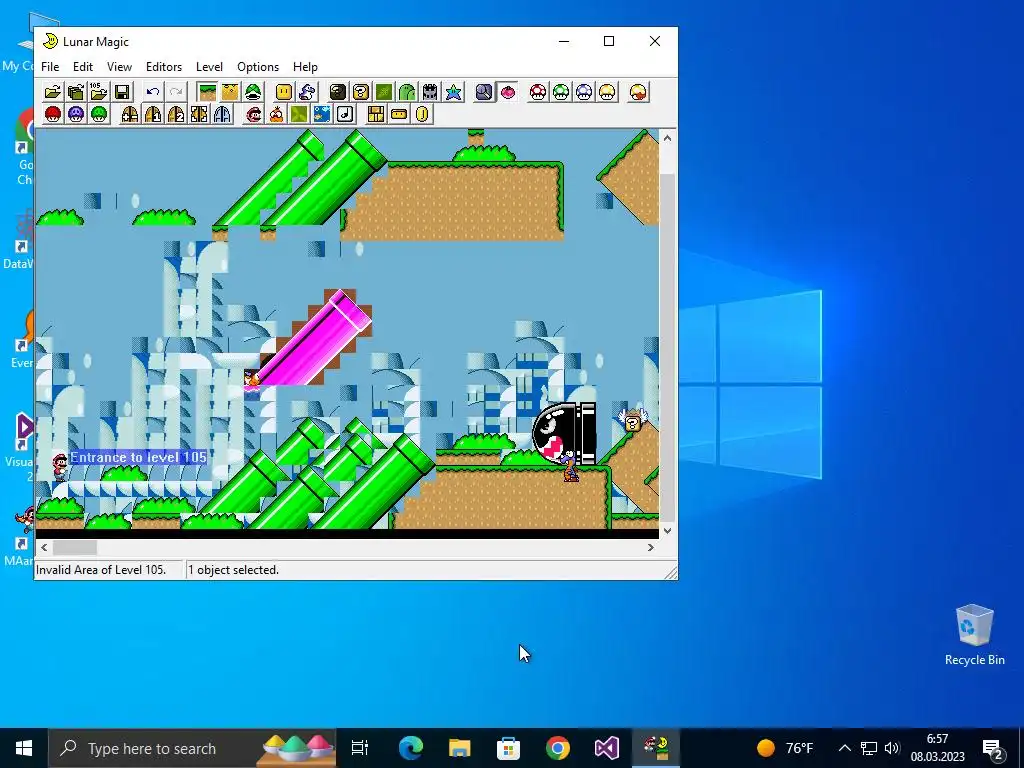Screen dimensions: 1024x768
Task: Click 'Invalid Area of Level 105.' status text
Action: point(101,569)
